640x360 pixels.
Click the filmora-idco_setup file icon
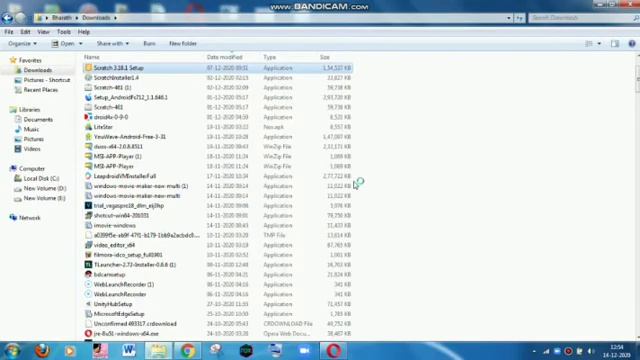point(88,255)
